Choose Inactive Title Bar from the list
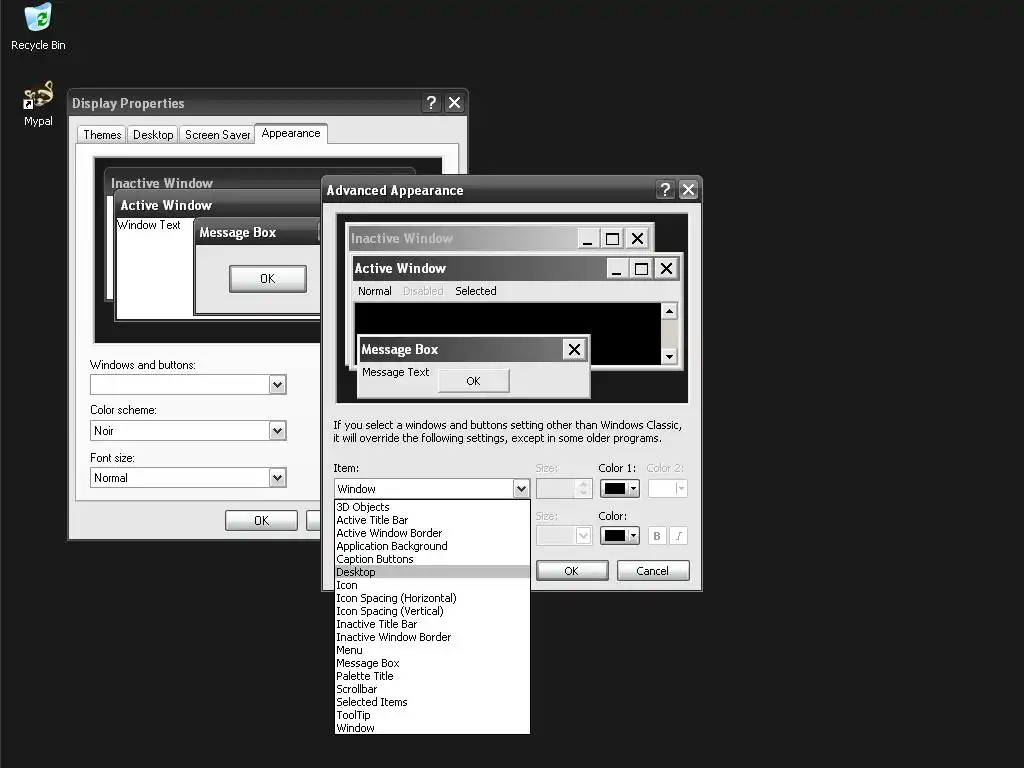This screenshot has width=1024, height=768. (432, 624)
